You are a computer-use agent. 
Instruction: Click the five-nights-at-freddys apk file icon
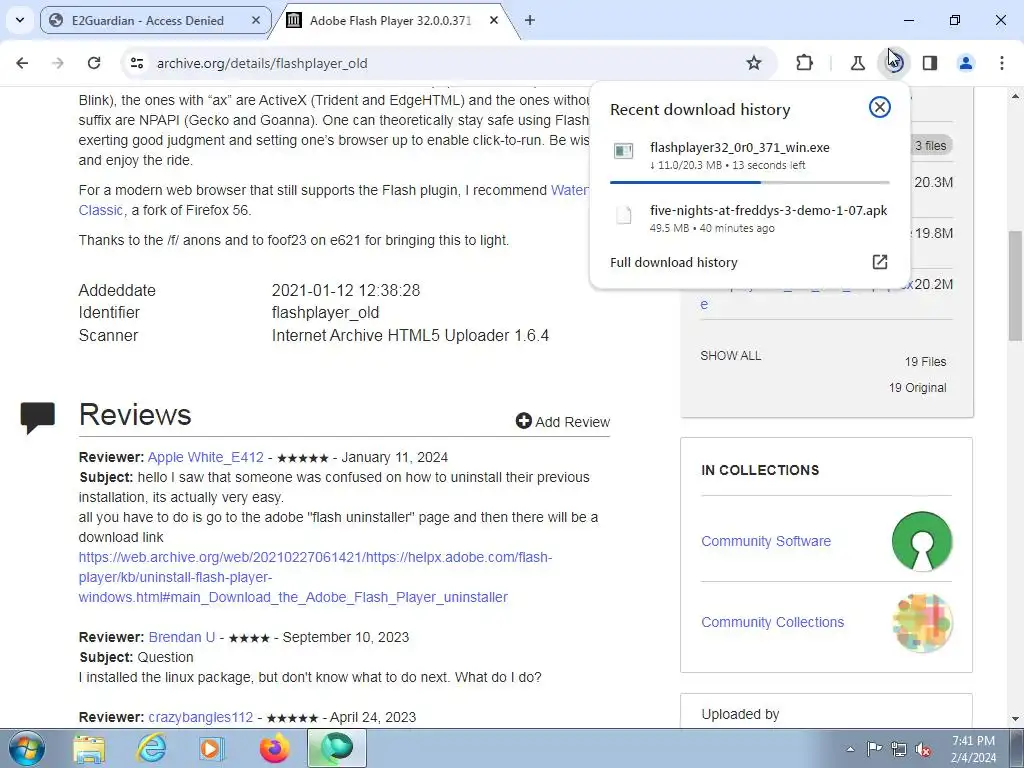(x=624, y=215)
